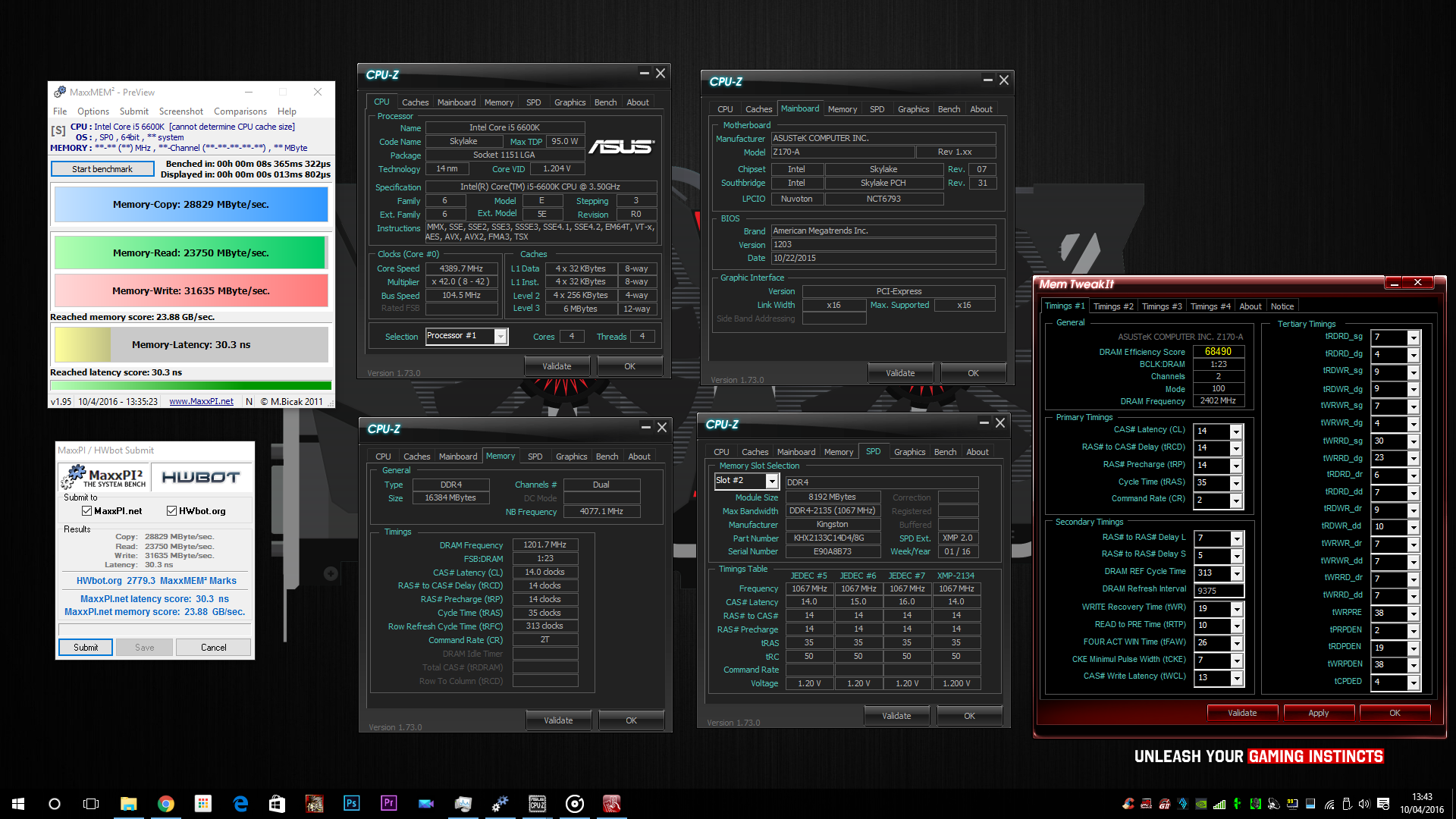This screenshot has width=1456, height=819.
Task: Open CCleaner from the system tray
Action: [x=1128, y=804]
